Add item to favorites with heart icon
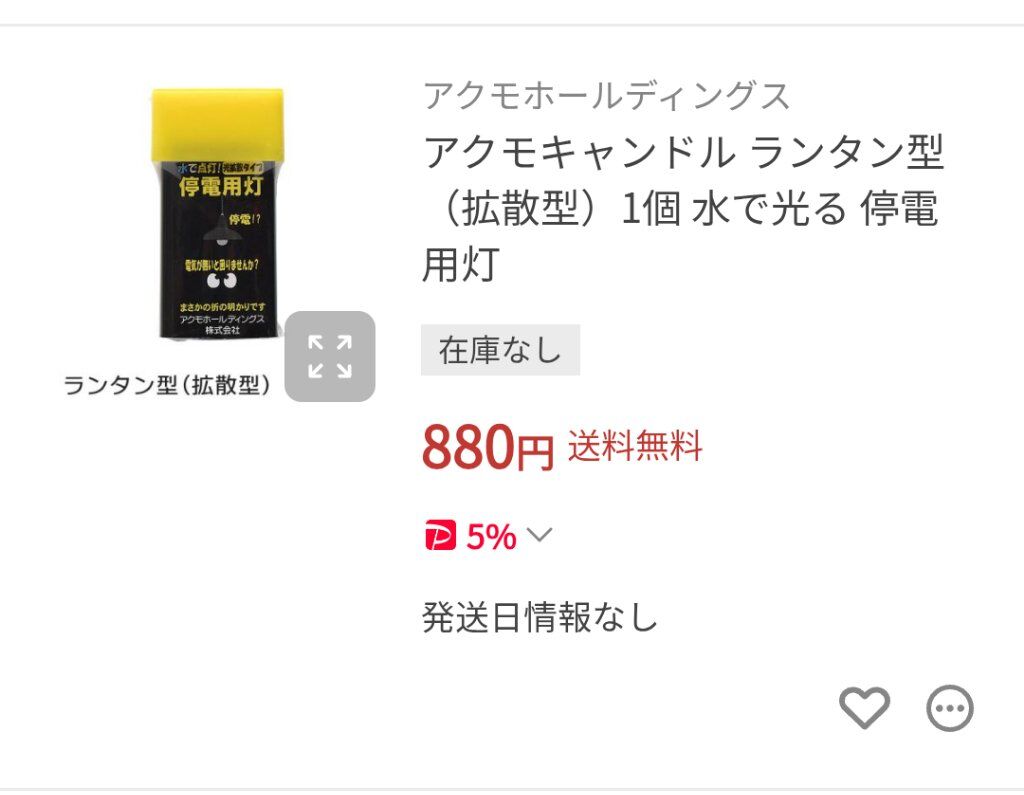 click(x=864, y=707)
